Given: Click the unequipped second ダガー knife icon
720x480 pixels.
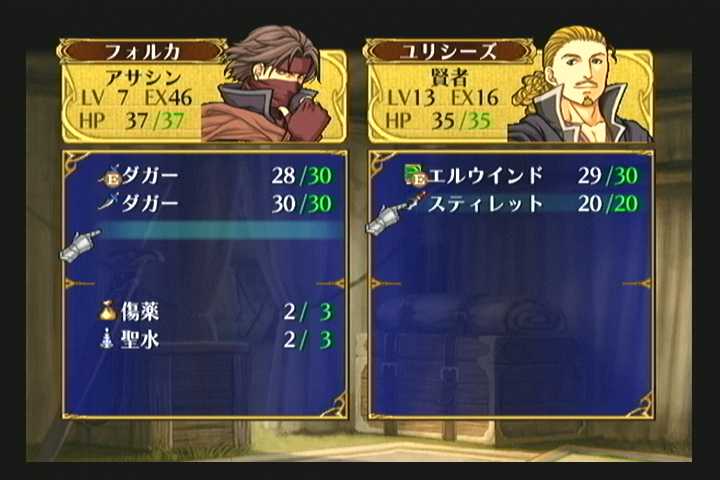Looking at the screenshot, I should tap(108, 203).
